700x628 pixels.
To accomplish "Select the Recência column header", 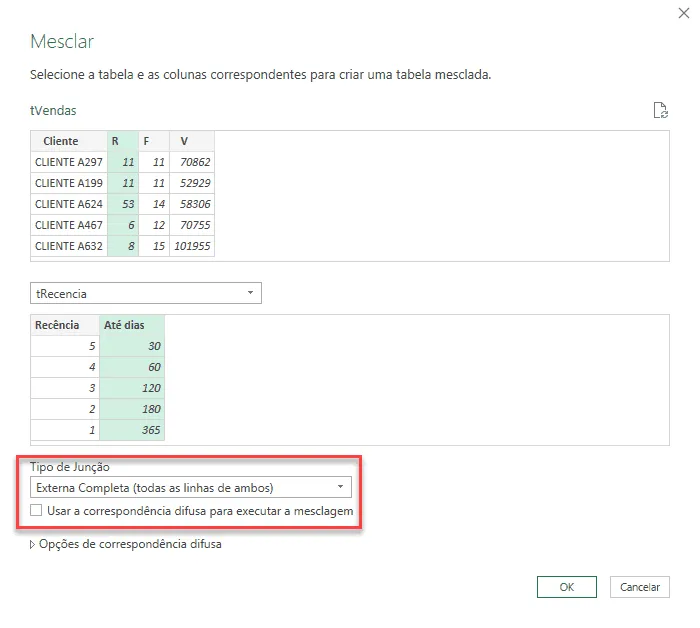I will click(65, 325).
